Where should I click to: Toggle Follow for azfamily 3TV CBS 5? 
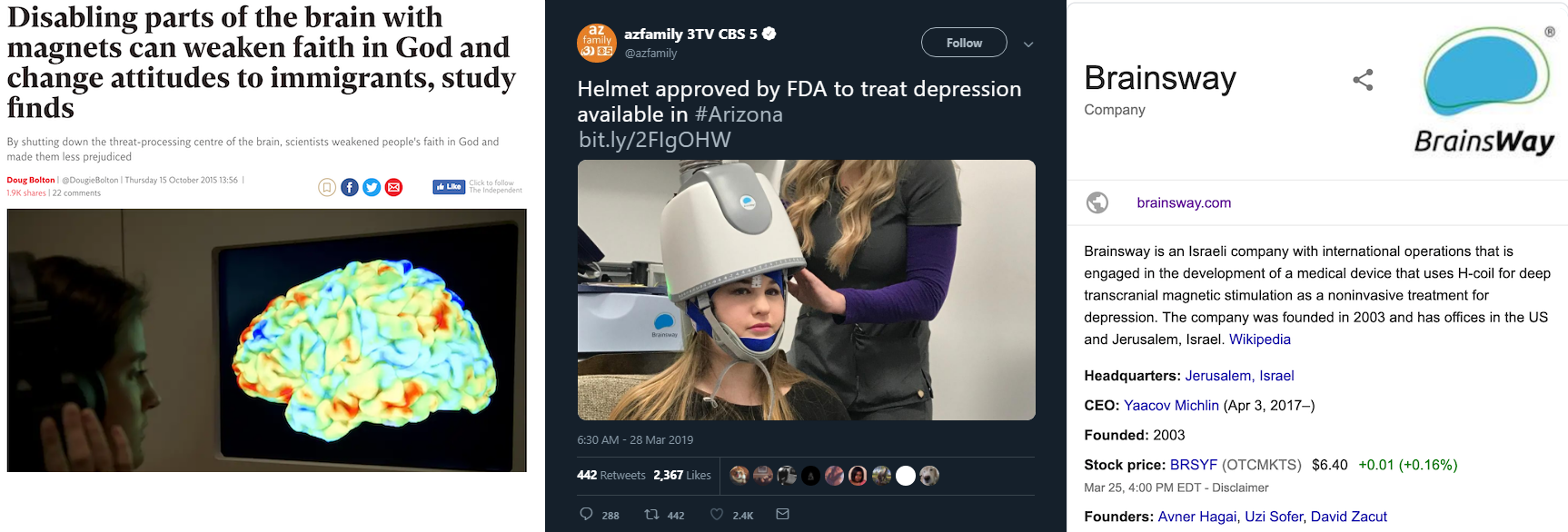tap(964, 43)
